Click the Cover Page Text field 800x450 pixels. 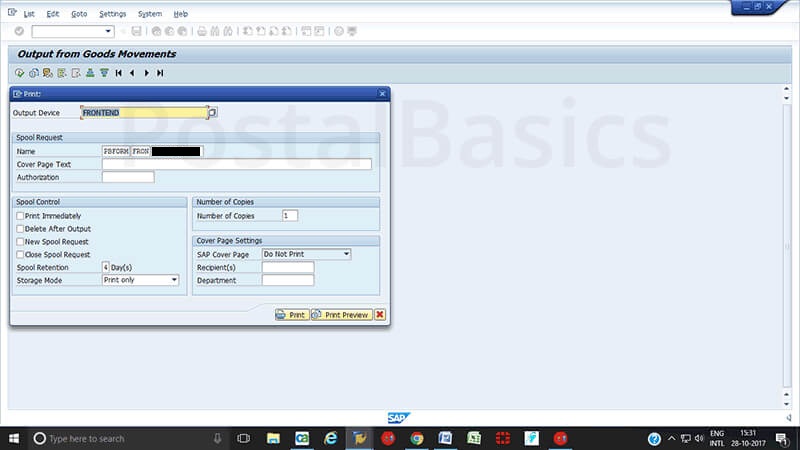coord(236,164)
